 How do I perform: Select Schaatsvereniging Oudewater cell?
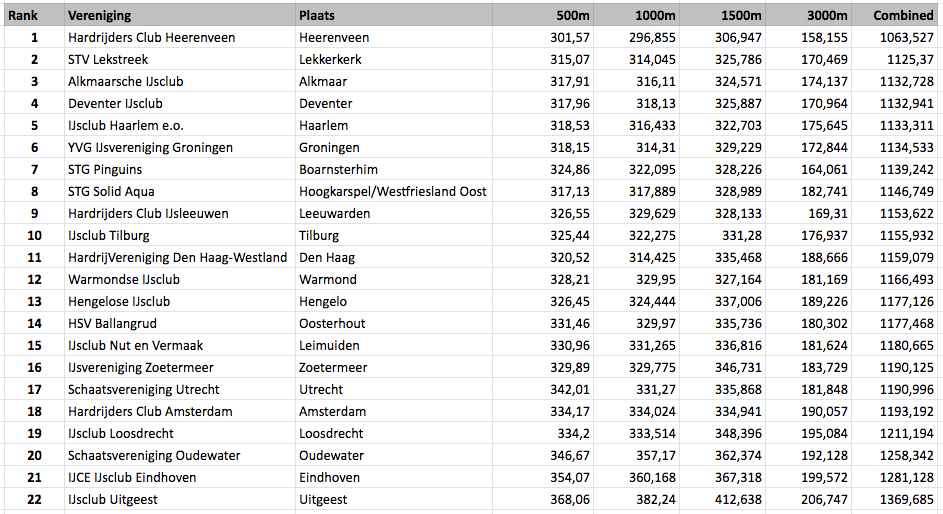click(x=180, y=455)
